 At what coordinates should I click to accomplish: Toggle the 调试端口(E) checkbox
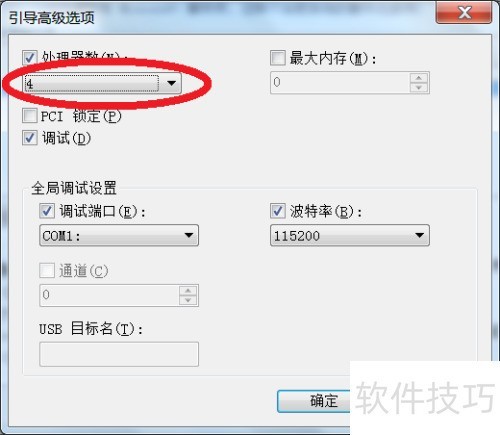point(47,211)
